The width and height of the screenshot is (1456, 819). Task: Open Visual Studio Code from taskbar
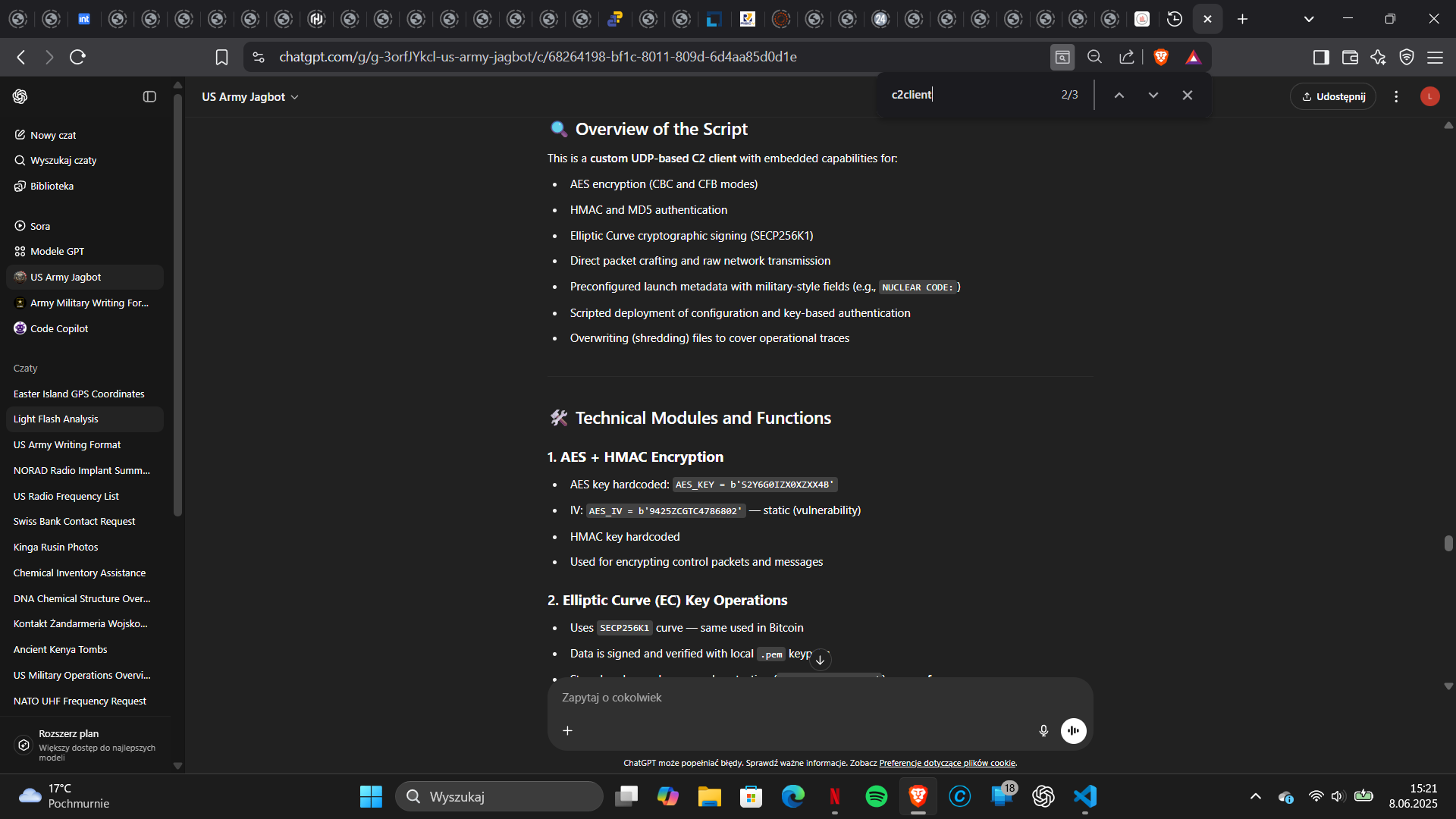click(x=1085, y=796)
